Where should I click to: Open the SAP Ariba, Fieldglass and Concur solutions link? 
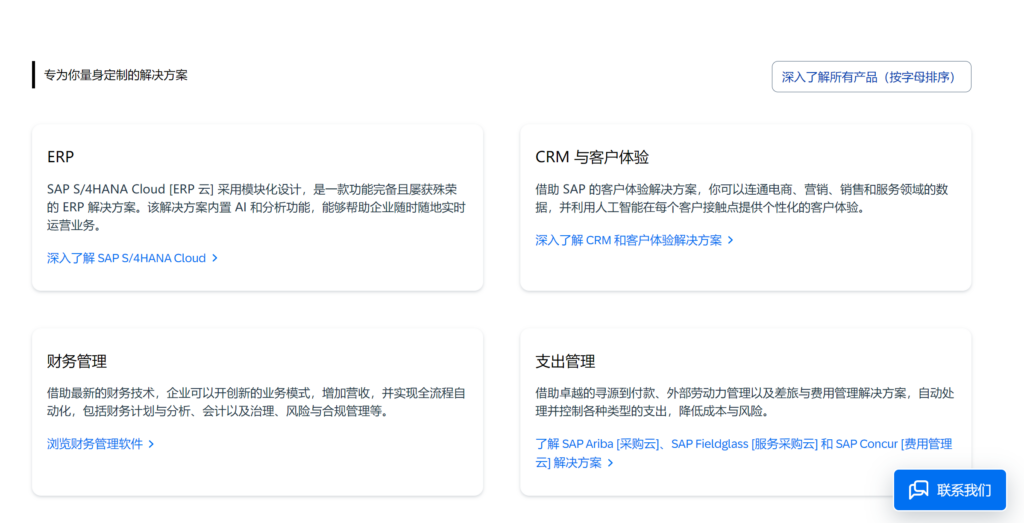[744, 453]
